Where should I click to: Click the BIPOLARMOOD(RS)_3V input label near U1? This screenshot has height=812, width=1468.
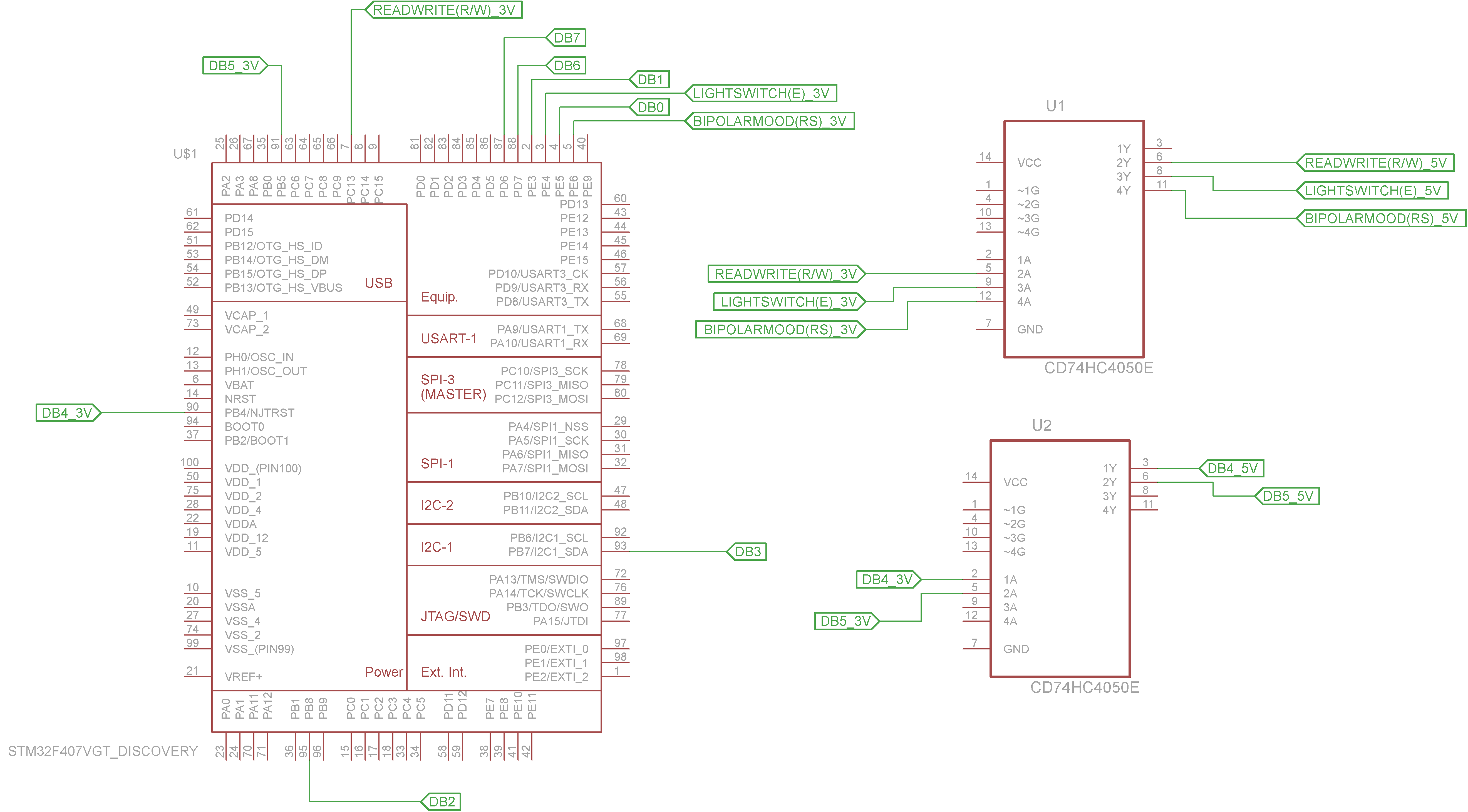(781, 330)
